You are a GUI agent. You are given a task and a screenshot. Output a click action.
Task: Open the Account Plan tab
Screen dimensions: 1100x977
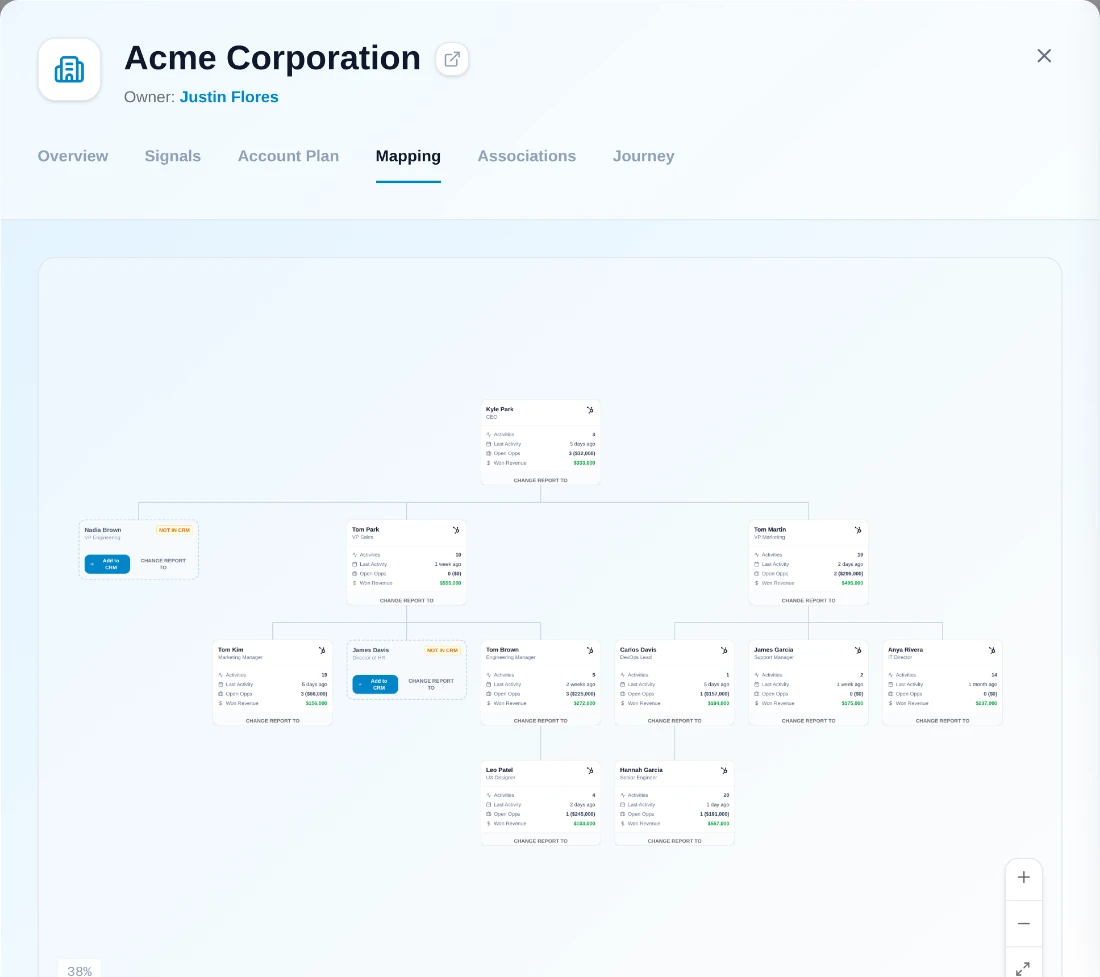(288, 156)
